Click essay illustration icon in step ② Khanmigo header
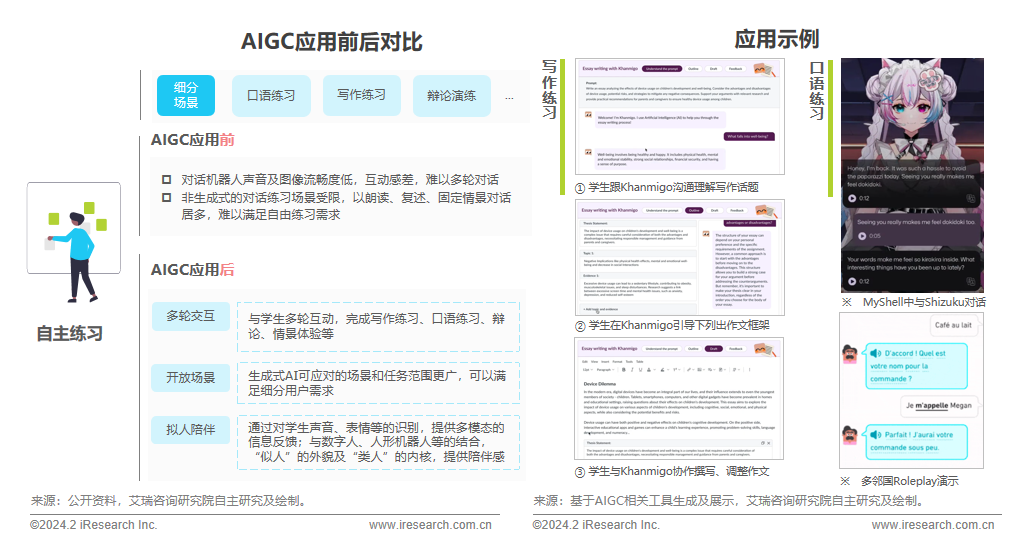This screenshot has width=1020, height=539. [x=766, y=211]
